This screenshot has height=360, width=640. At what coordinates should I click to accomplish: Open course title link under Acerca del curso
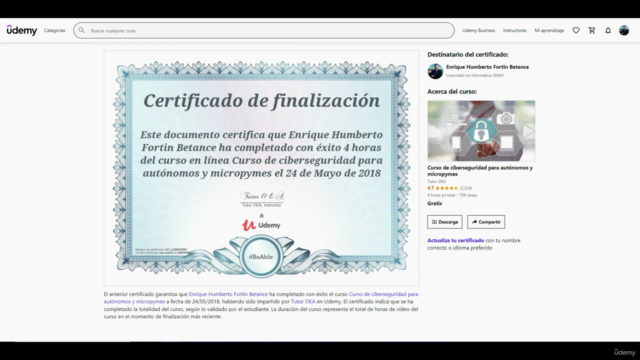[x=480, y=171]
